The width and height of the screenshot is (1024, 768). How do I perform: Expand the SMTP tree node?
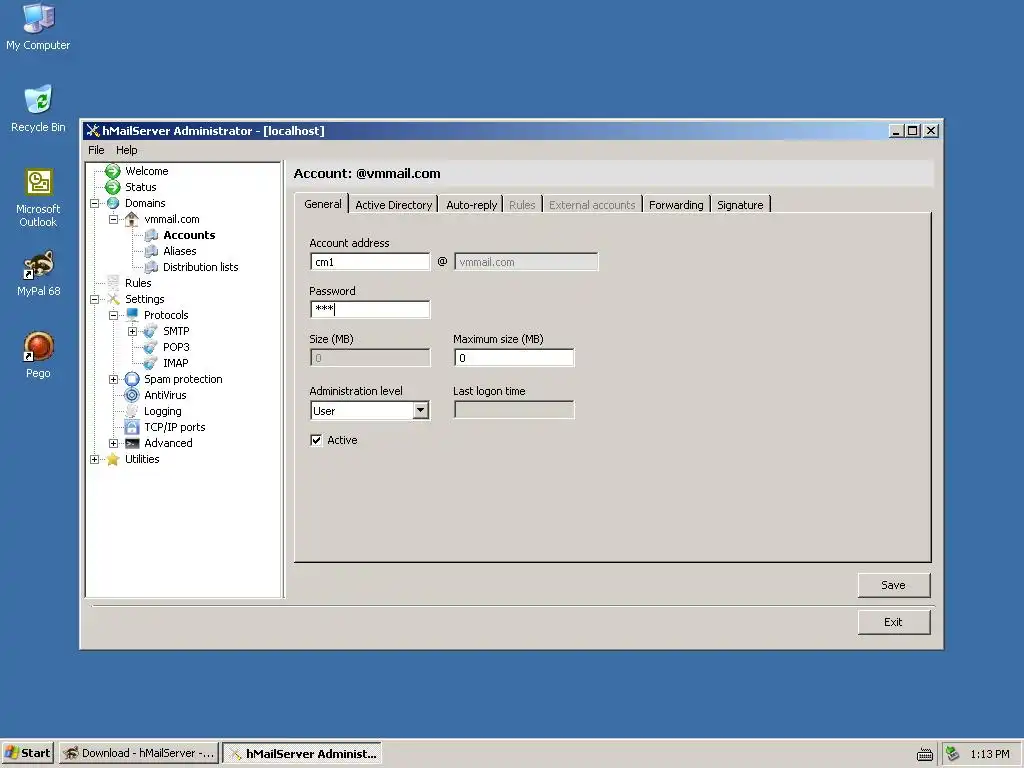pyautogui.click(x=133, y=331)
